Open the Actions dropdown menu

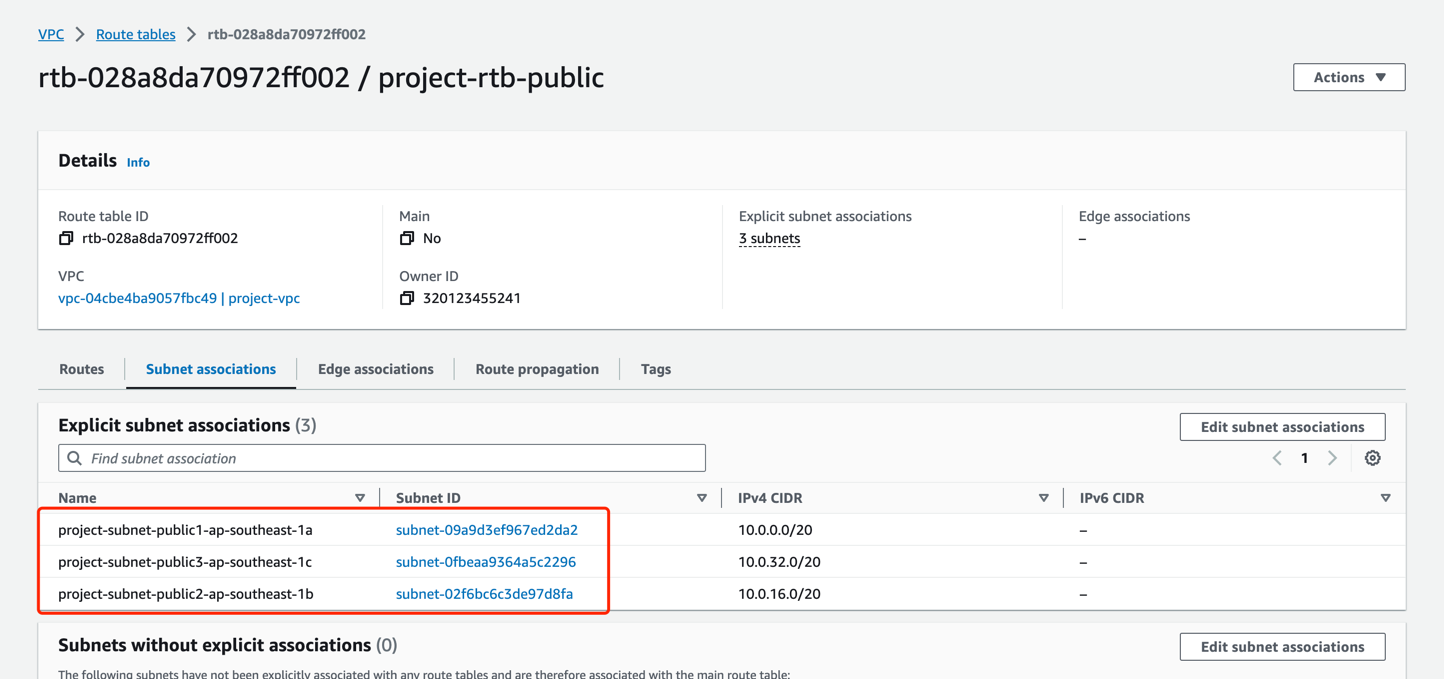click(1348, 77)
